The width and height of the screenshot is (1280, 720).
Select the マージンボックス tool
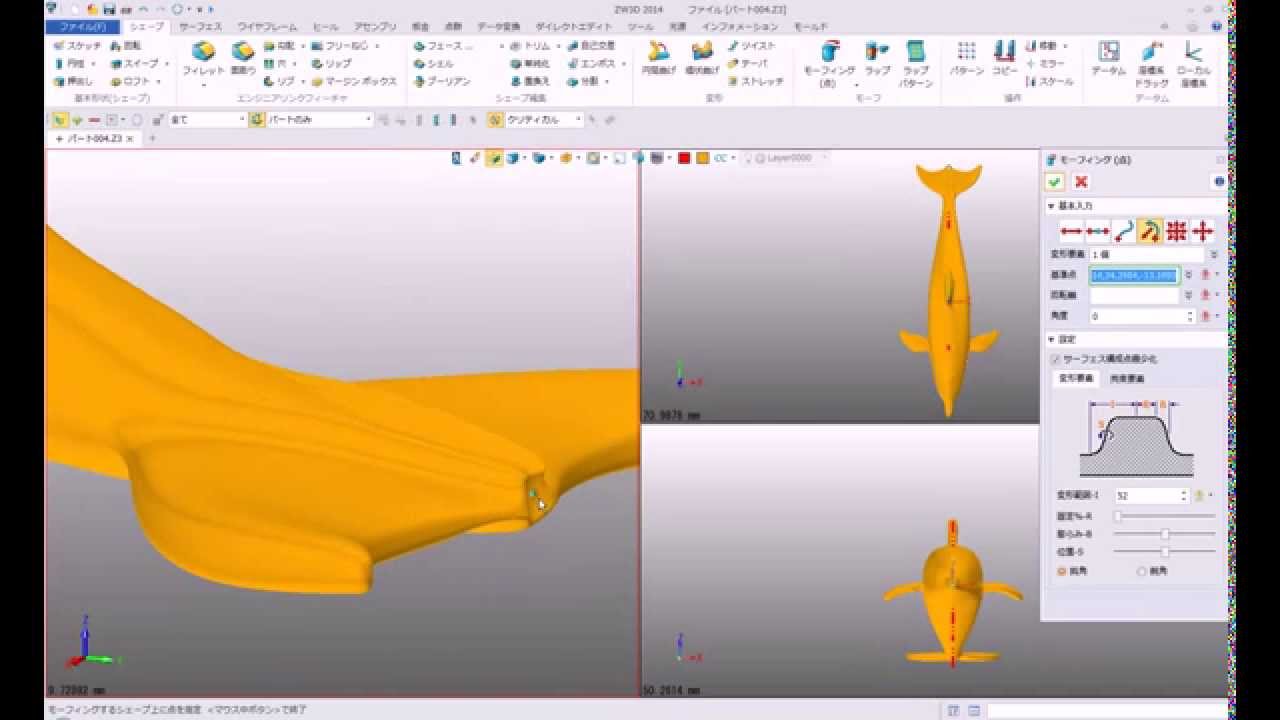(354, 81)
